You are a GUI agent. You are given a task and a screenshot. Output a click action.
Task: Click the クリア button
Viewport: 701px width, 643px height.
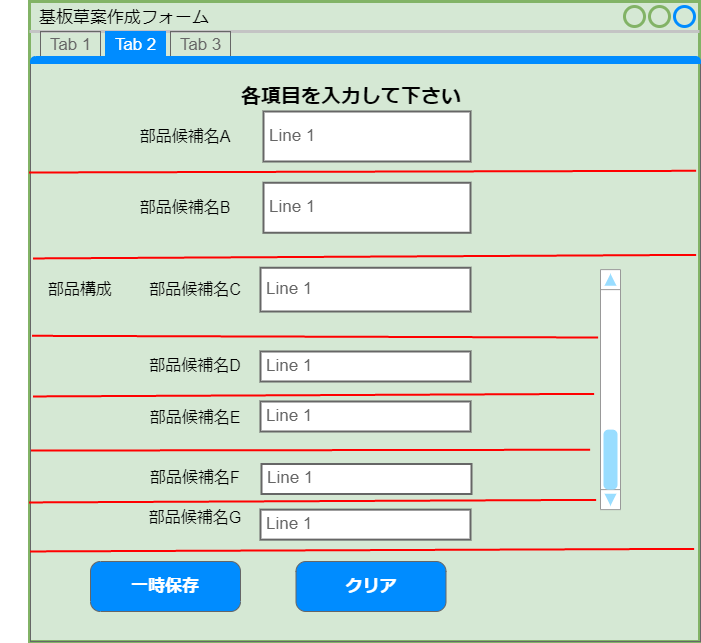click(x=371, y=586)
